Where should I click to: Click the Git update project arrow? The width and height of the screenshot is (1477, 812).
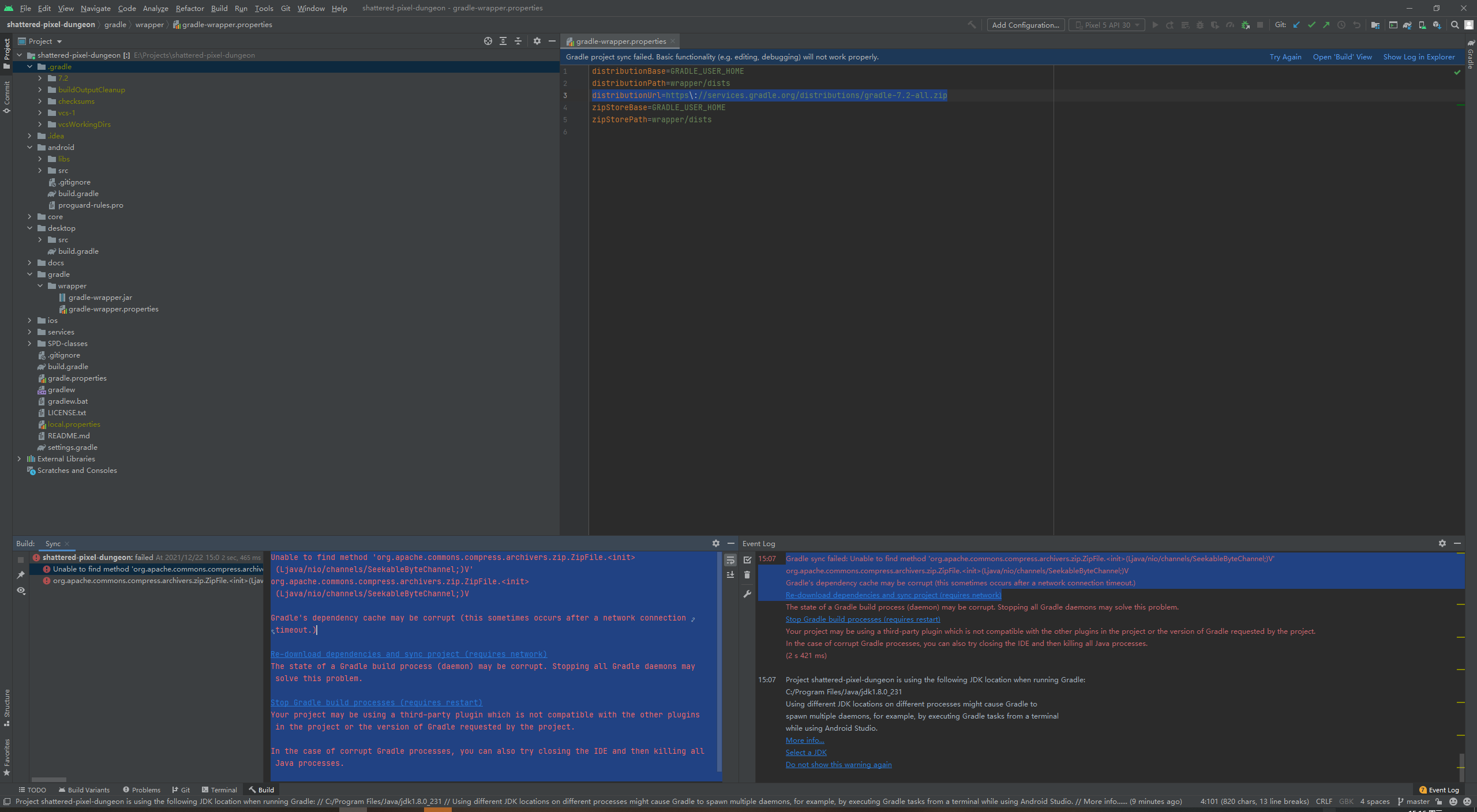(x=1297, y=25)
